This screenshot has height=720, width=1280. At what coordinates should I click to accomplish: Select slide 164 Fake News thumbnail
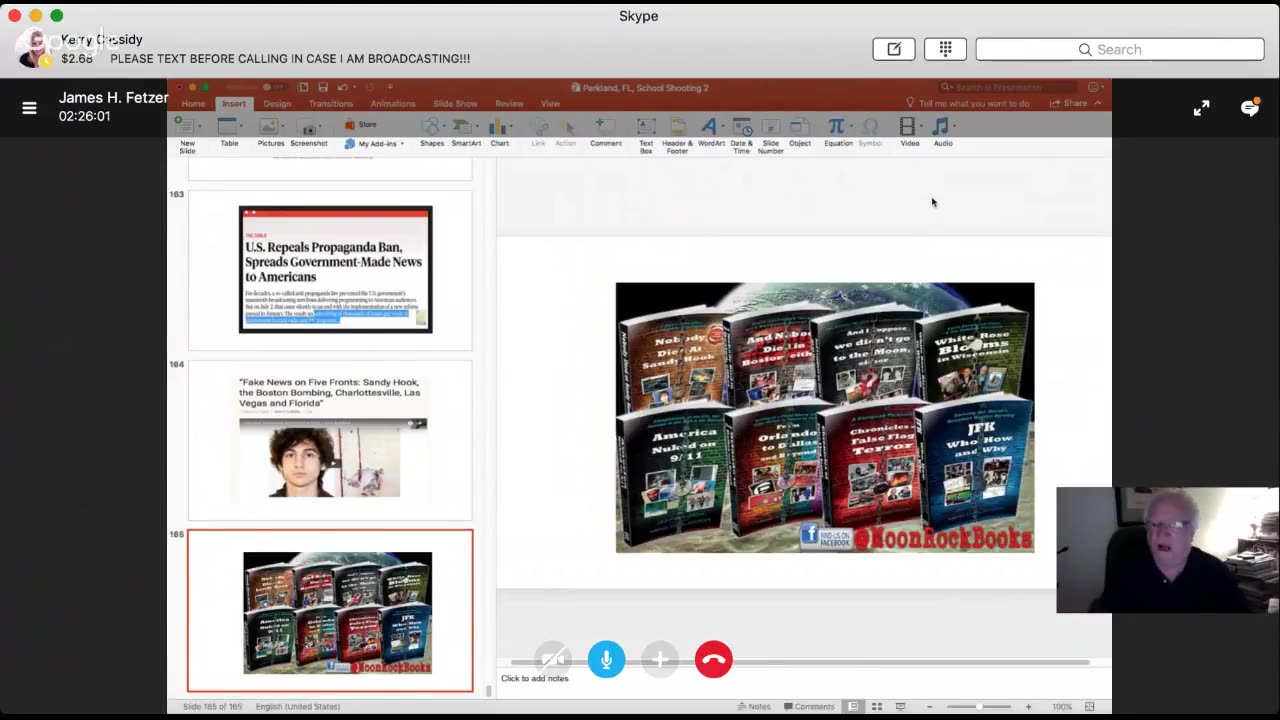(x=330, y=440)
